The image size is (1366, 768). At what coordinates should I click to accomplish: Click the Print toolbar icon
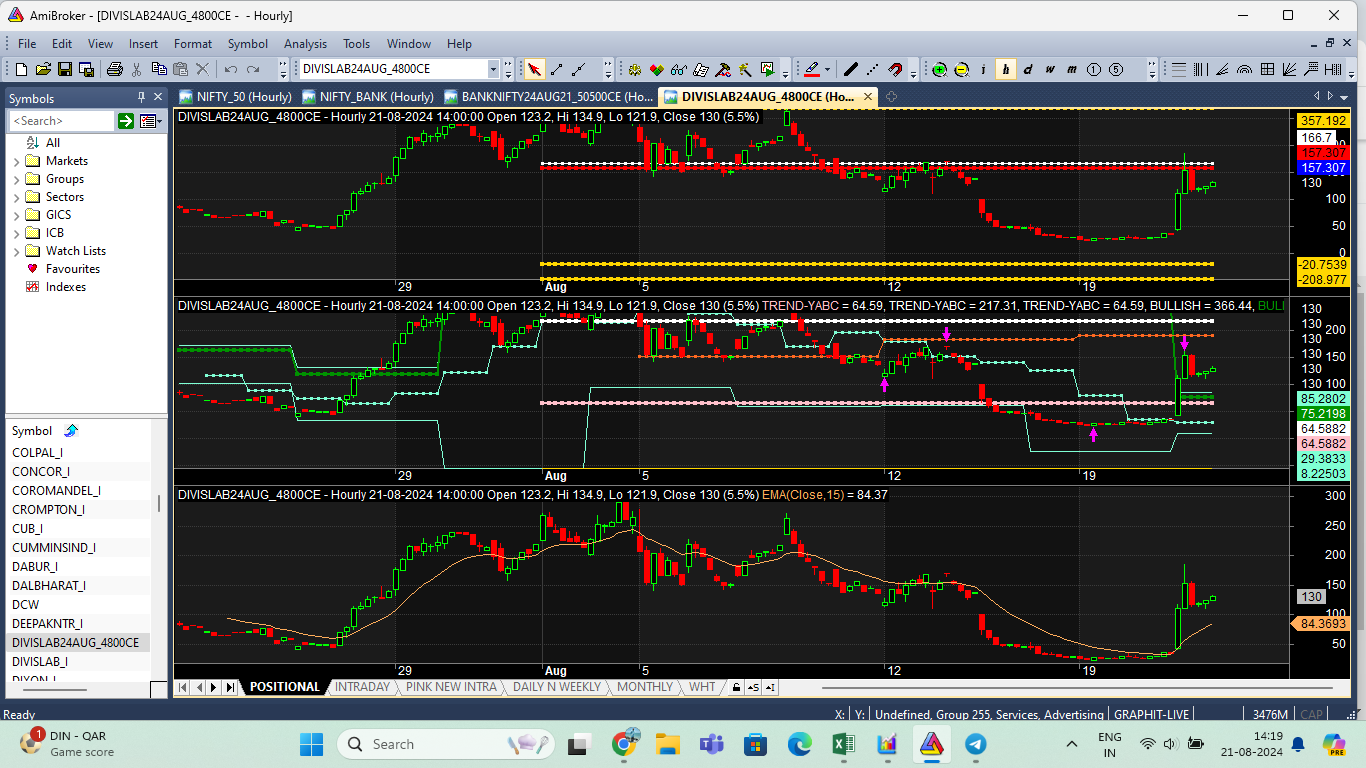[115, 69]
